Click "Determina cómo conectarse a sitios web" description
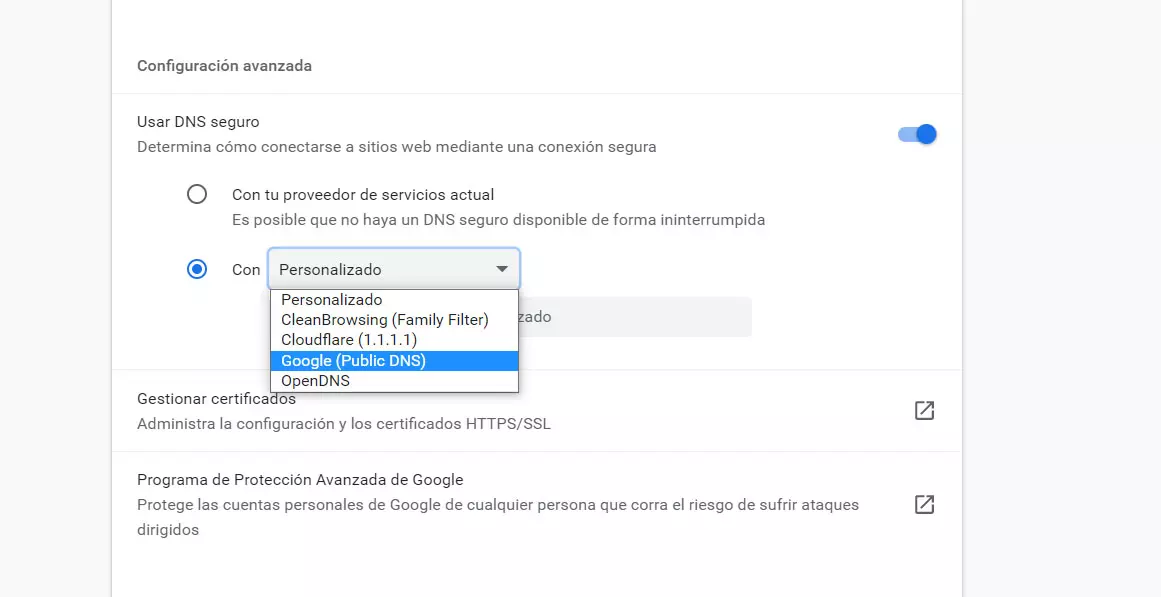This screenshot has height=597, width=1161. tap(397, 147)
